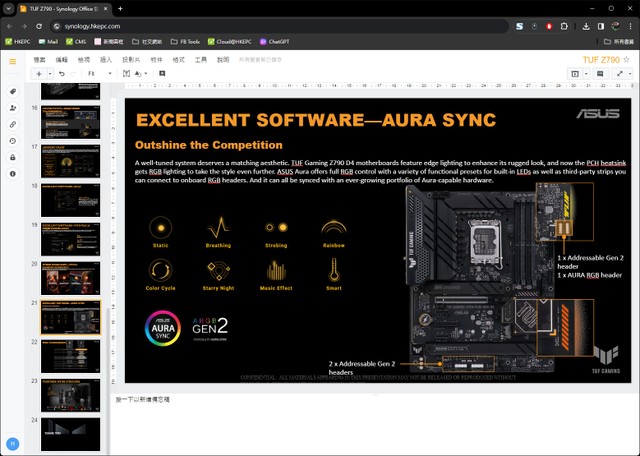Viewport: 640px width, 456px height.
Task: Select slide 17 thumbnail
Action: coord(70,161)
